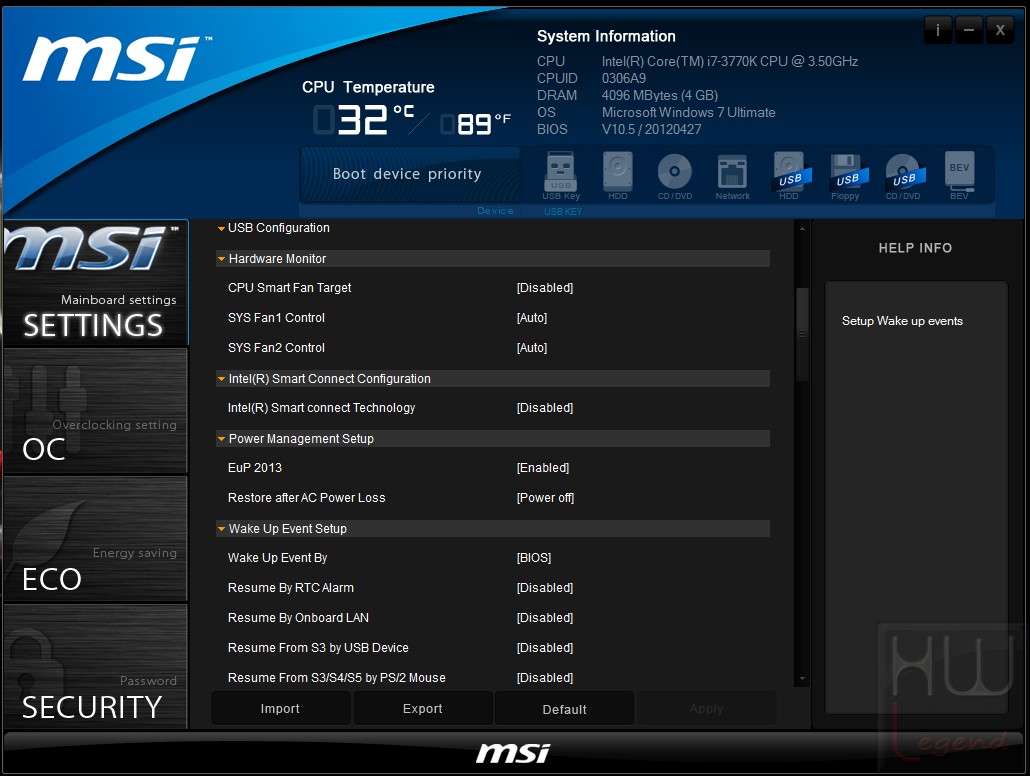This screenshot has height=776, width=1030.
Task: Click the Import button
Action: pos(280,708)
